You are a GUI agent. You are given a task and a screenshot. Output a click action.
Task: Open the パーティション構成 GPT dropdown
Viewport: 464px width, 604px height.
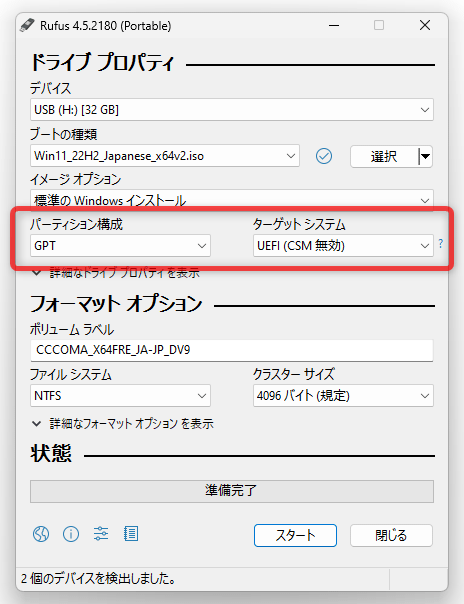pos(121,246)
